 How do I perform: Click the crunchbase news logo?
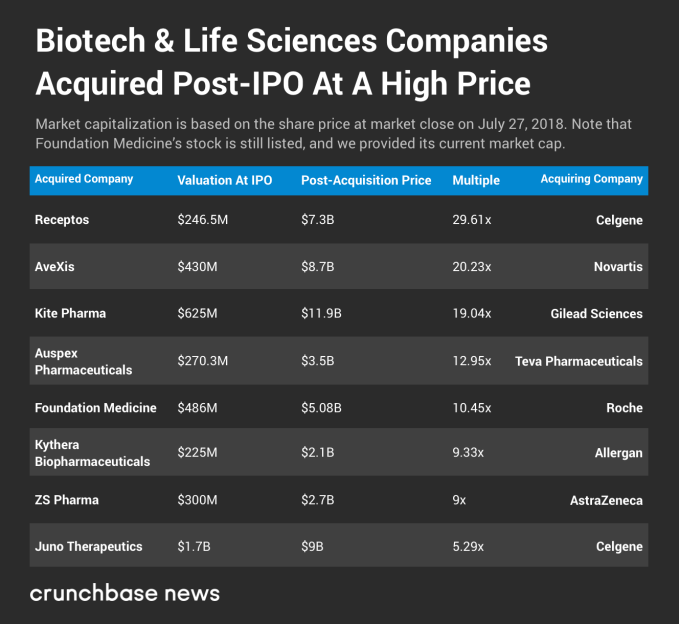(124, 593)
